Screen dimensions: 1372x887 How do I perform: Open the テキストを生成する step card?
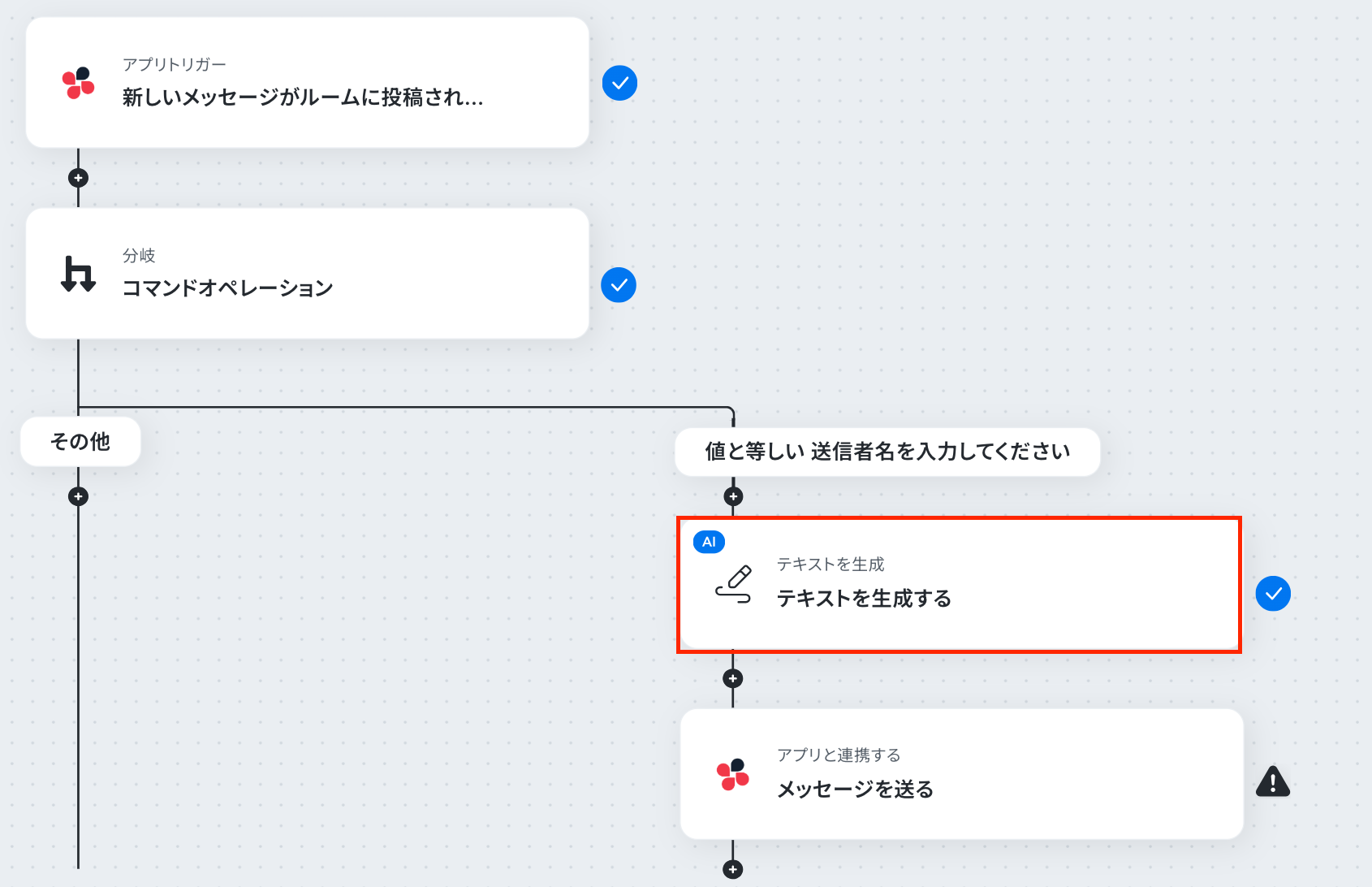coord(960,585)
